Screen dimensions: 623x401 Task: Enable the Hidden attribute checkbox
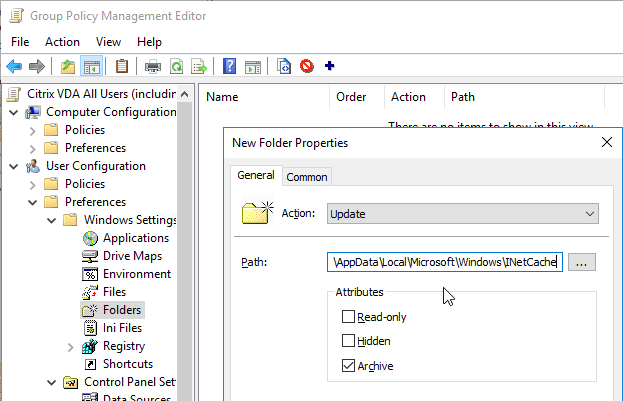tap(348, 341)
